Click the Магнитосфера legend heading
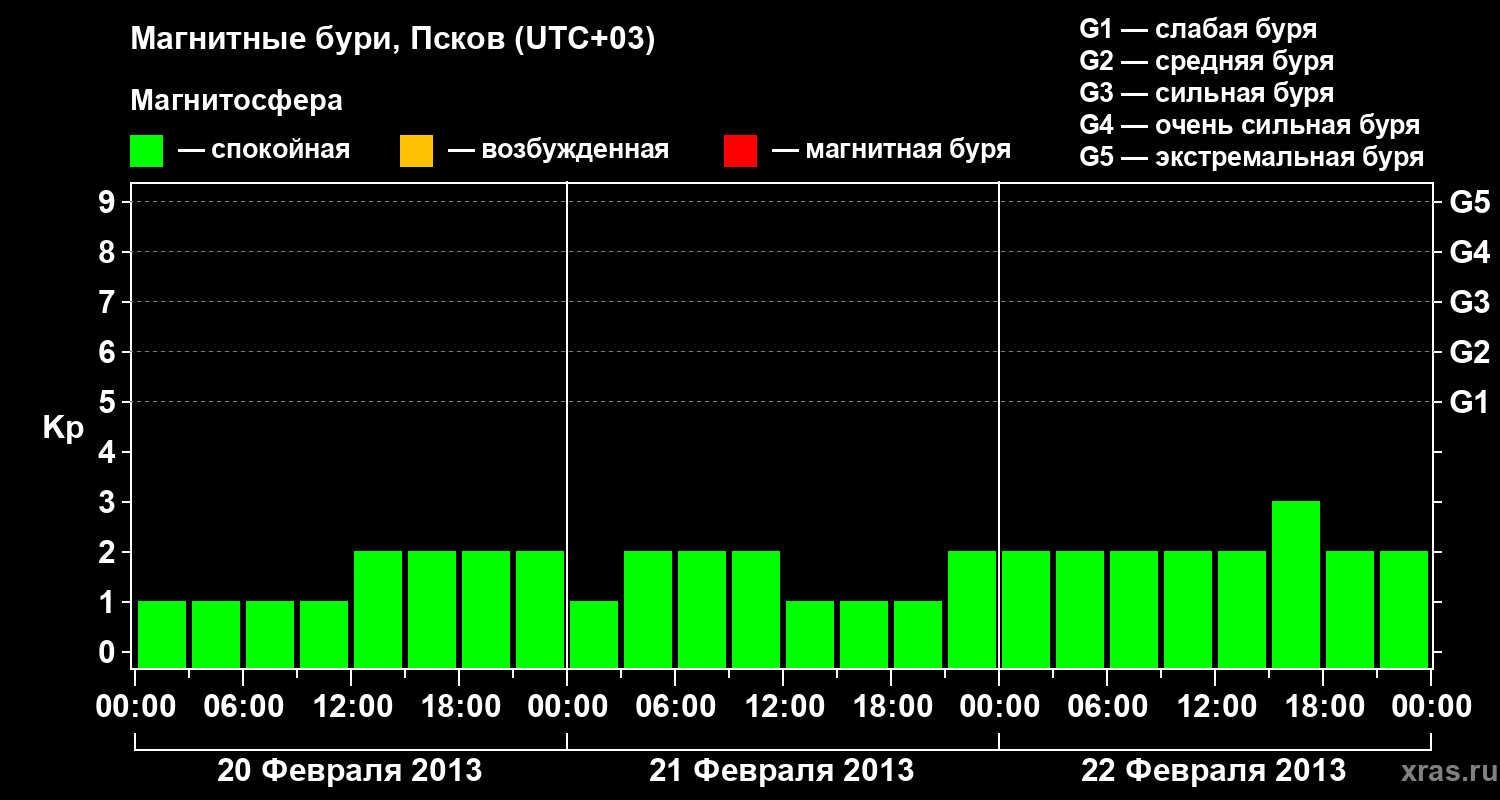The image size is (1500, 800). pos(236,101)
